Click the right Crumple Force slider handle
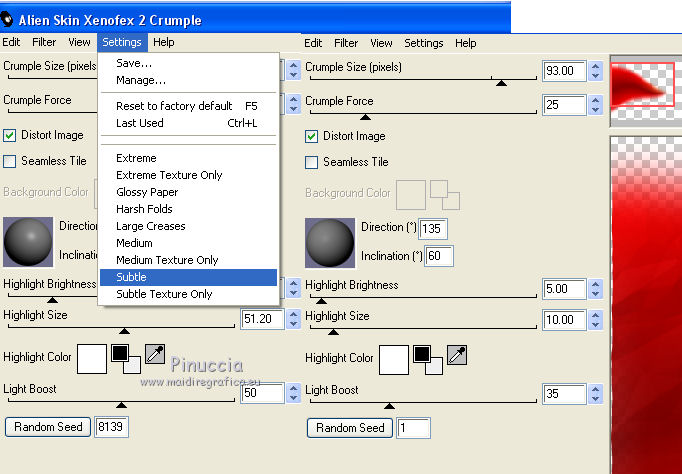The image size is (682, 474). pyautogui.click(x=365, y=117)
